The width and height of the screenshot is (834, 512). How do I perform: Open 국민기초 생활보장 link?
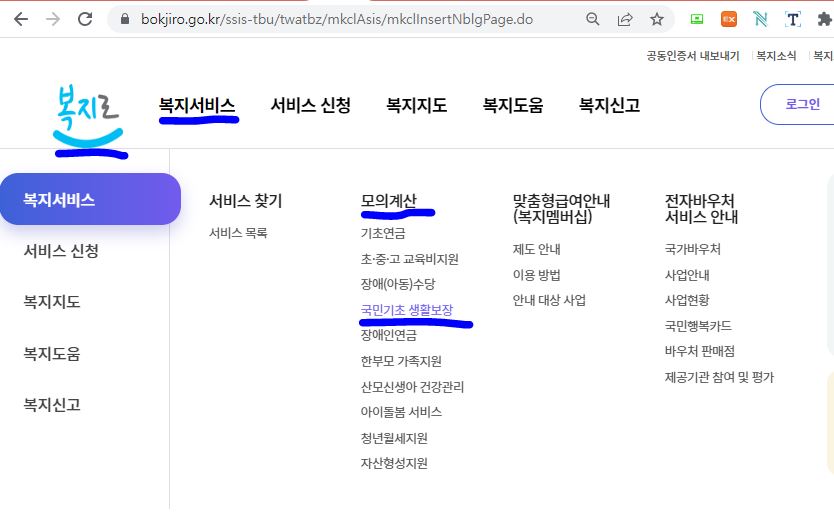(407, 309)
